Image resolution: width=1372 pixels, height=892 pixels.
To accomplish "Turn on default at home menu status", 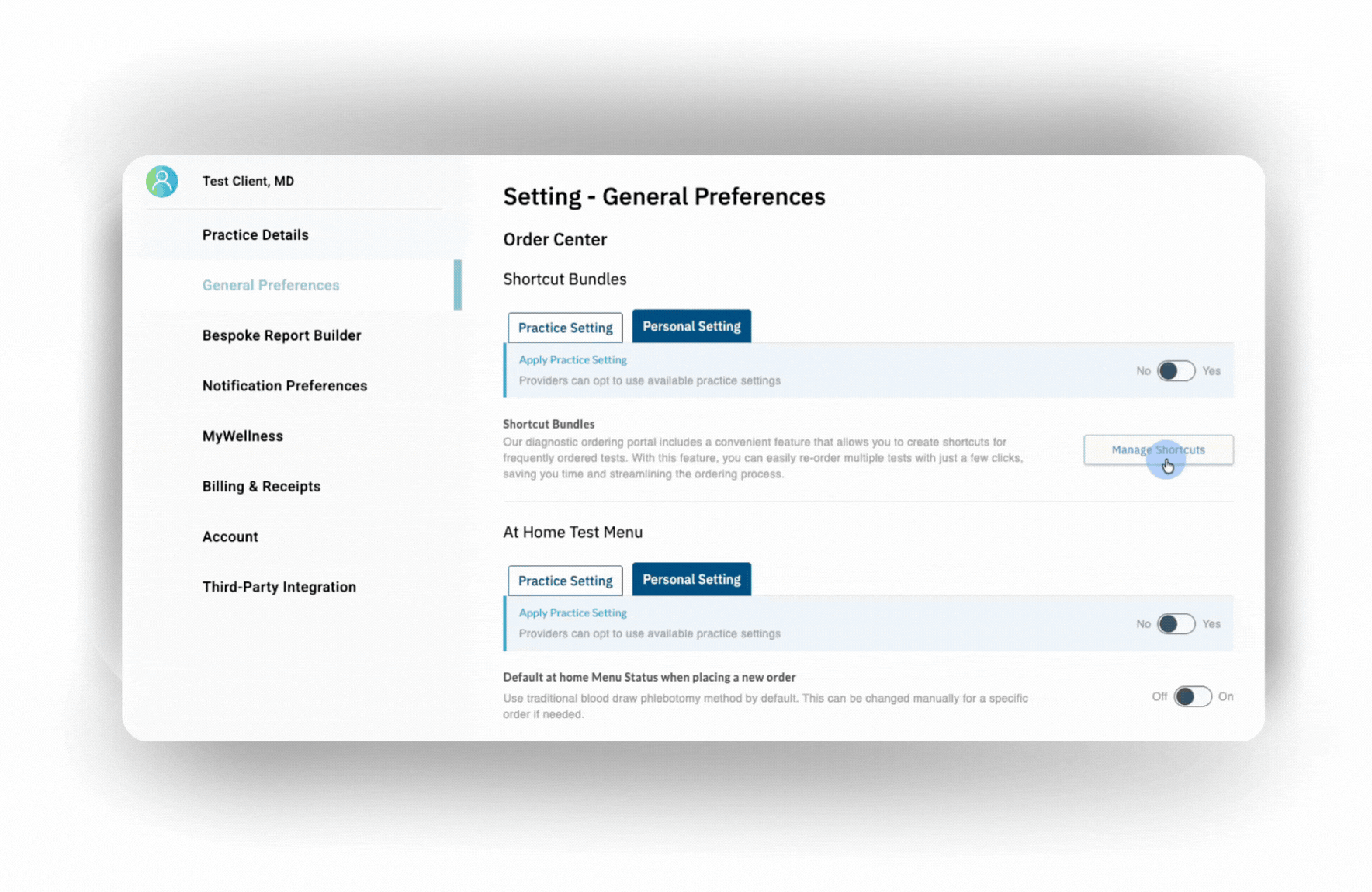I will coord(1192,696).
